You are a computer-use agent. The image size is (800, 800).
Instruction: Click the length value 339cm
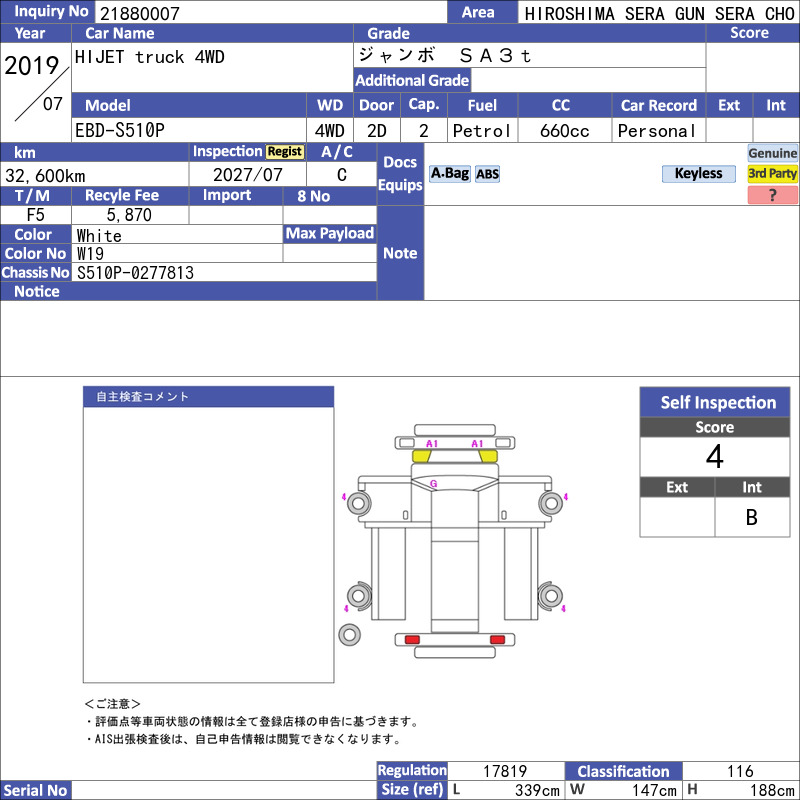click(x=537, y=790)
